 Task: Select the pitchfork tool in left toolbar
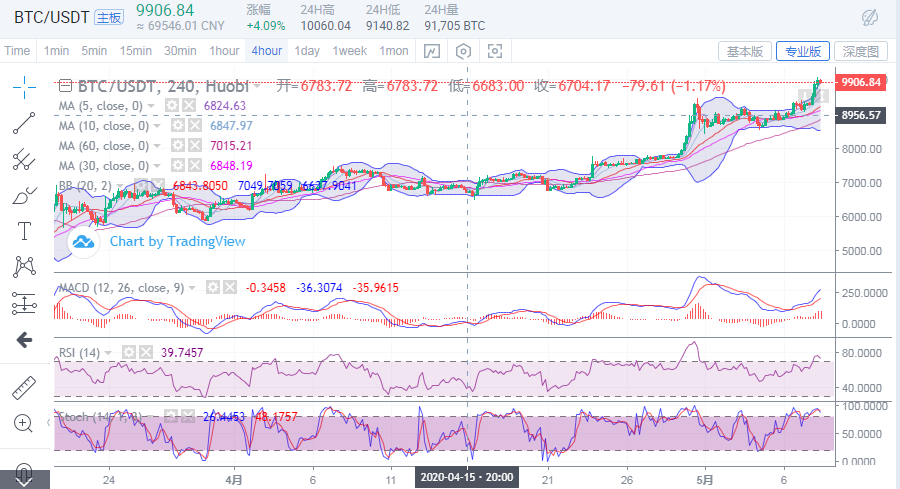(x=24, y=160)
